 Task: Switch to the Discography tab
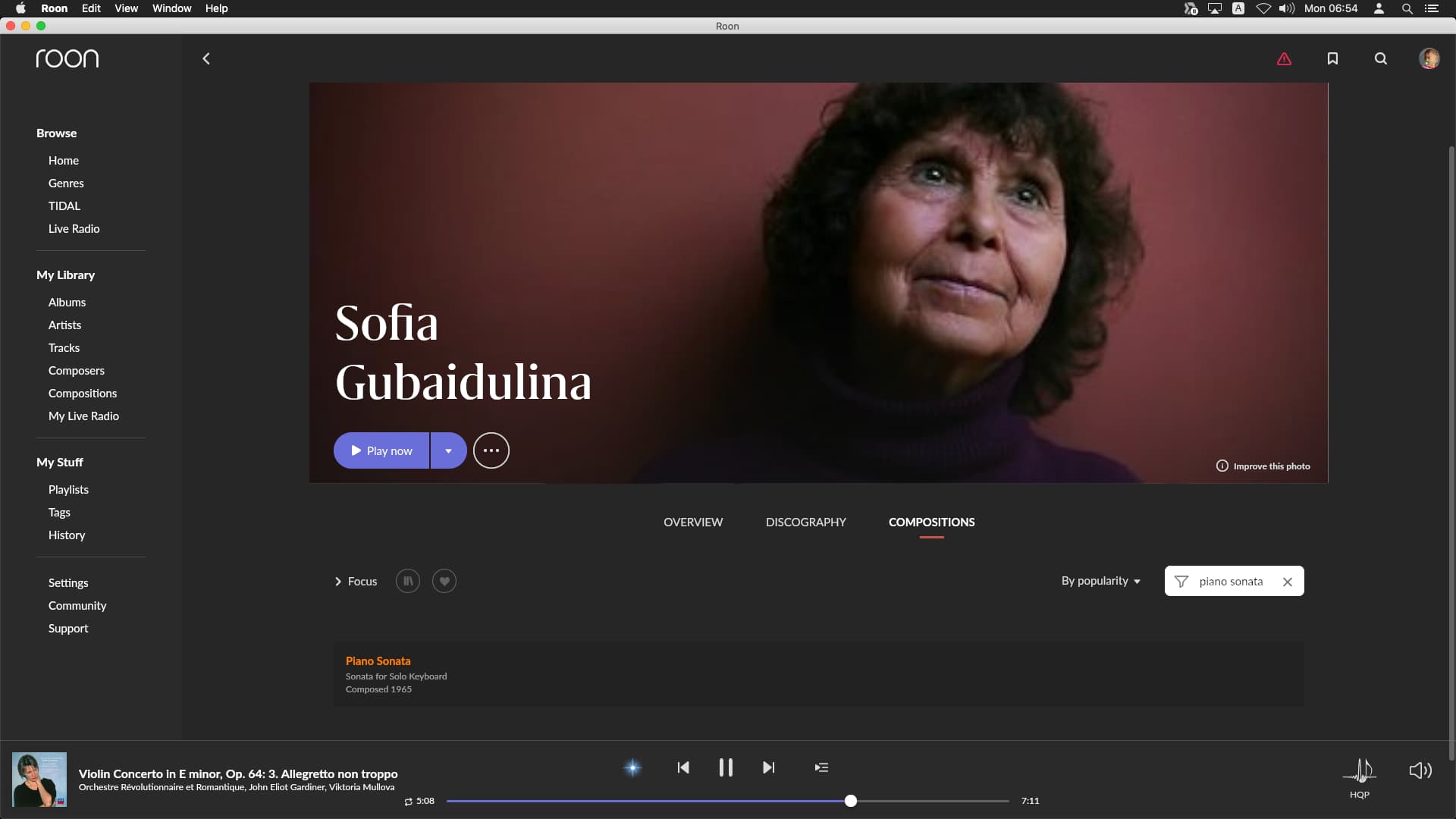805,522
